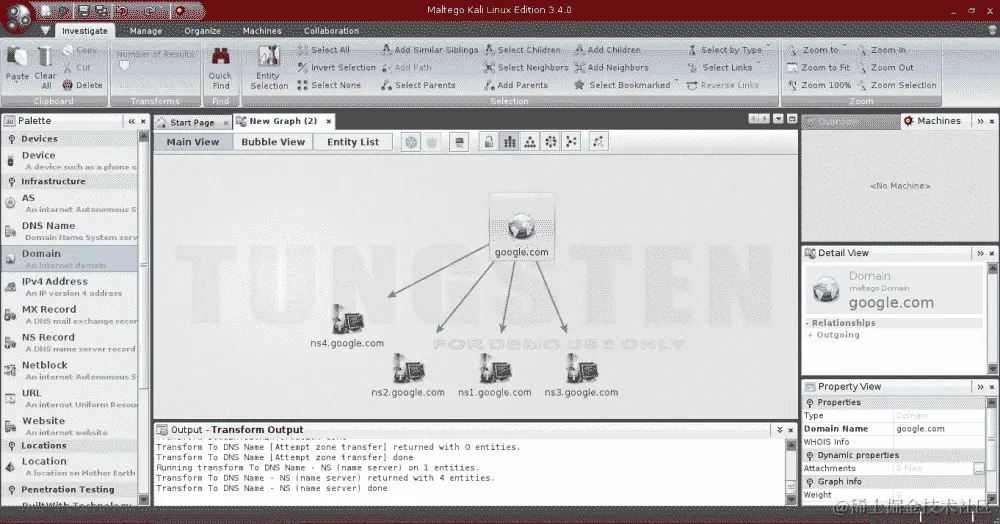Open the Organize ribbon tab
Image resolution: width=1000 pixels, height=524 pixels.
[202, 31]
